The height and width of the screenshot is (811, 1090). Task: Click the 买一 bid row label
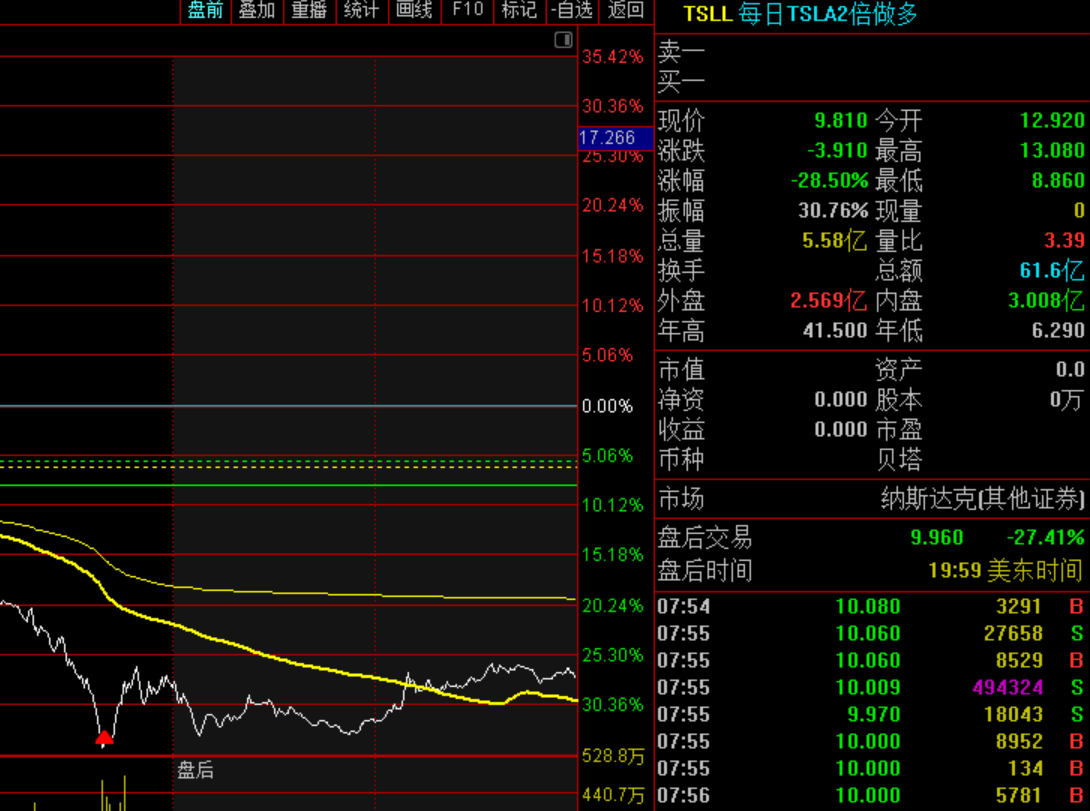pyautogui.click(x=681, y=83)
